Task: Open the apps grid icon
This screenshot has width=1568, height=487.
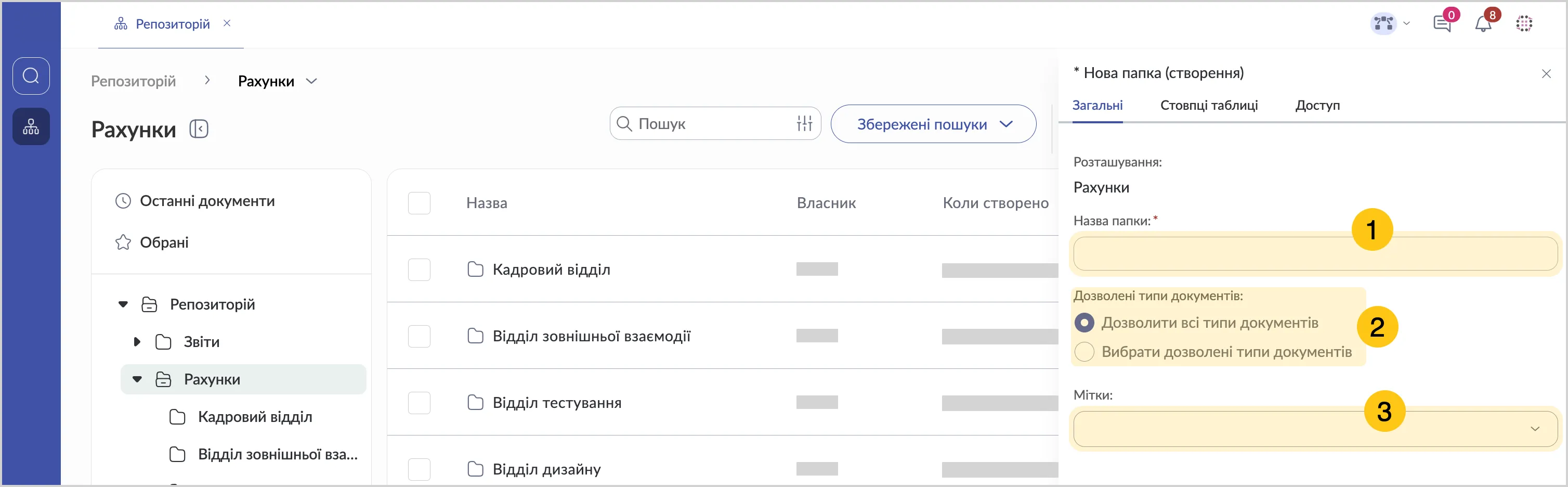Action: click(x=1524, y=24)
